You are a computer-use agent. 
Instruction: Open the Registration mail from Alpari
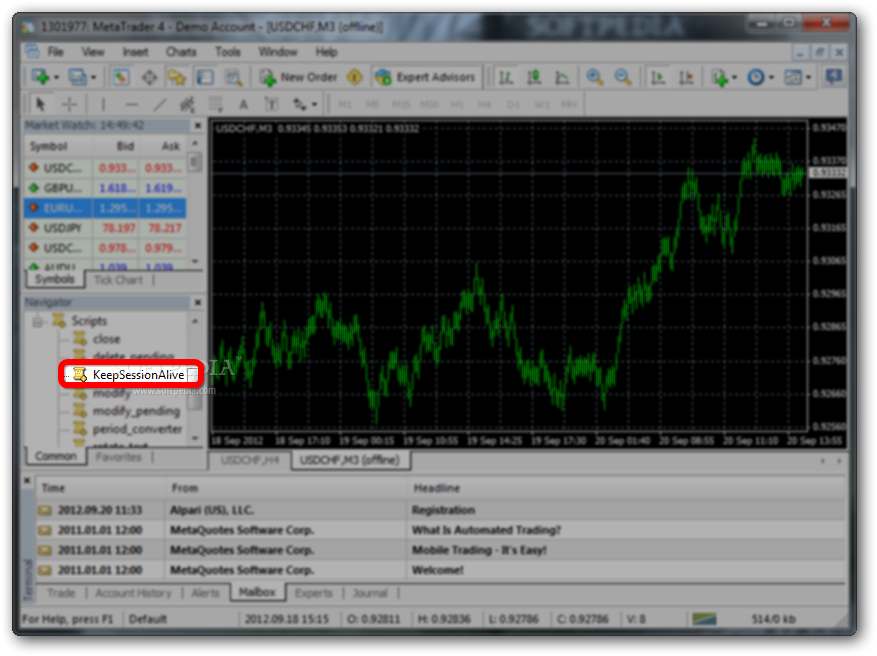point(441,510)
